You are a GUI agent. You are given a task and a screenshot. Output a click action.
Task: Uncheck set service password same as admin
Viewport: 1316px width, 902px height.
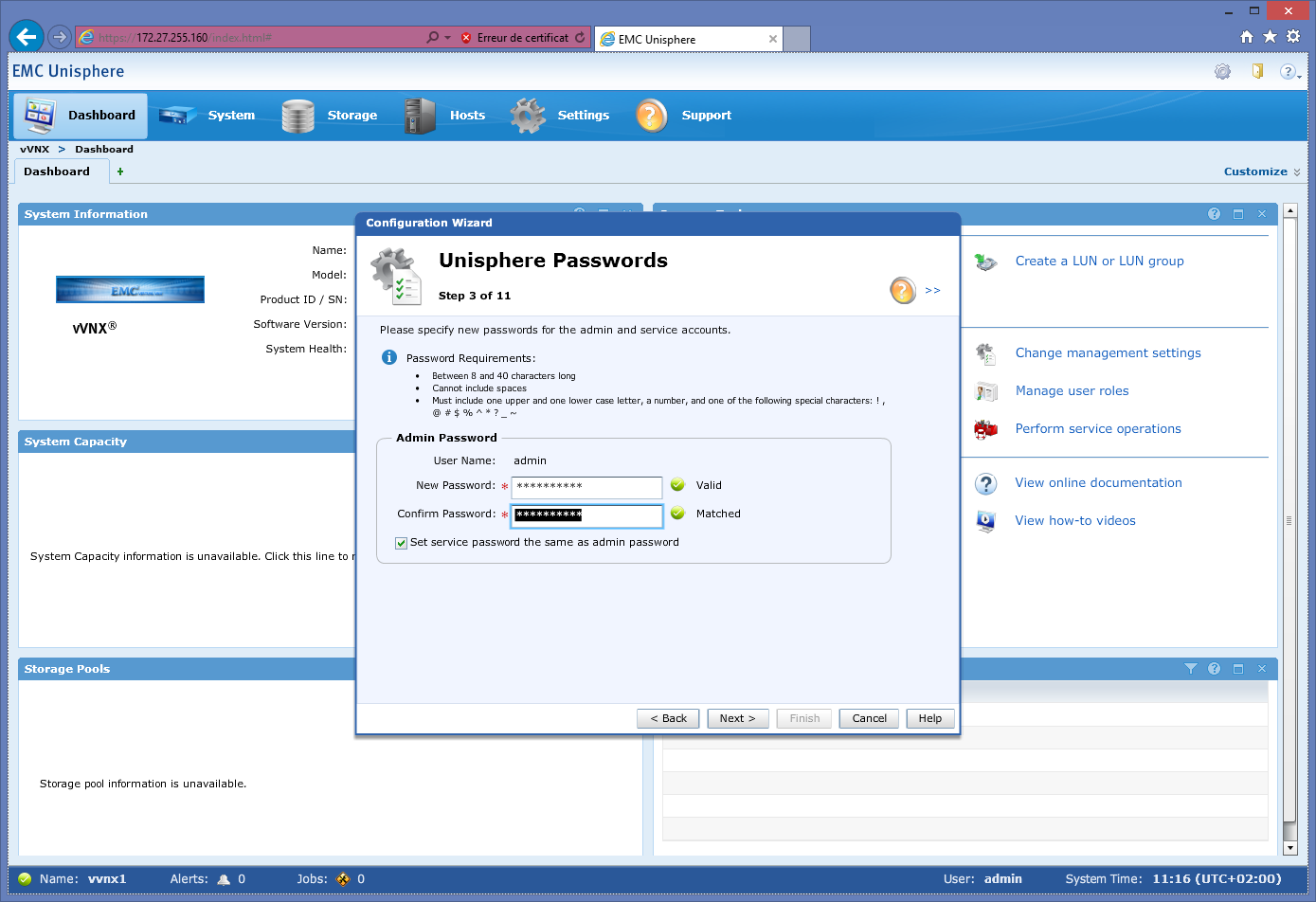pyautogui.click(x=402, y=543)
